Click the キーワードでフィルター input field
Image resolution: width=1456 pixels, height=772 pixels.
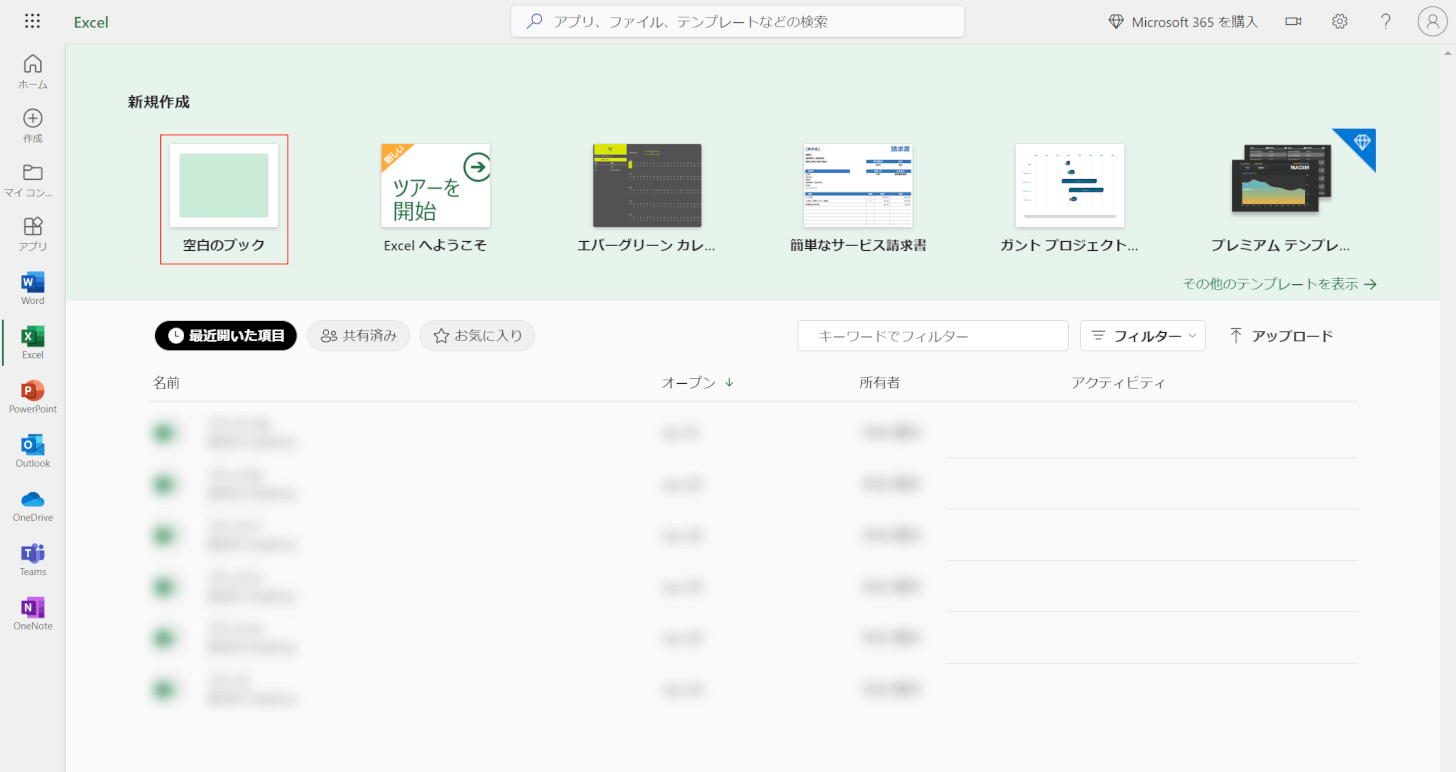coord(932,336)
